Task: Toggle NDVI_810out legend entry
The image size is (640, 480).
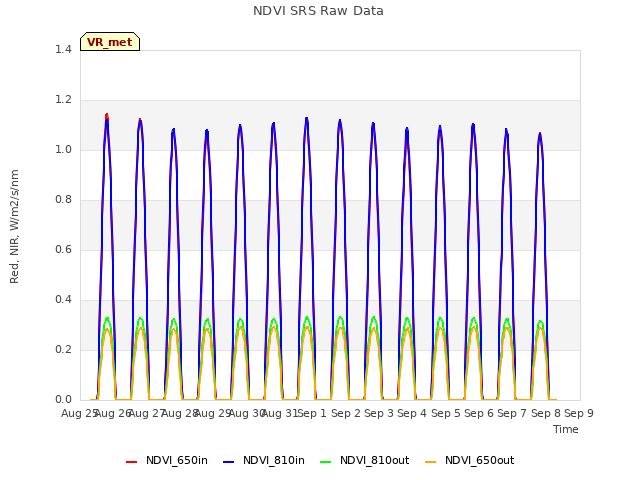Action: pyautogui.click(x=364, y=460)
